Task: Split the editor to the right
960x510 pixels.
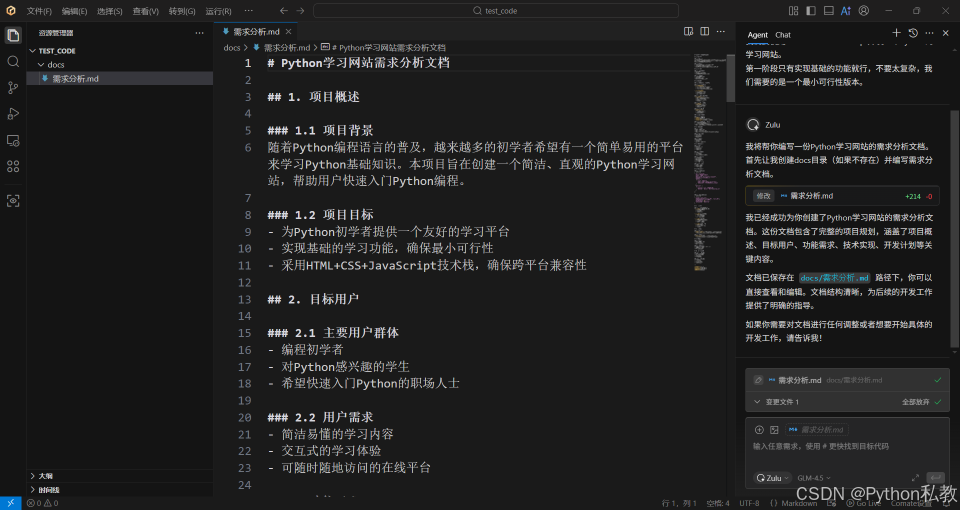Action: tap(705, 31)
